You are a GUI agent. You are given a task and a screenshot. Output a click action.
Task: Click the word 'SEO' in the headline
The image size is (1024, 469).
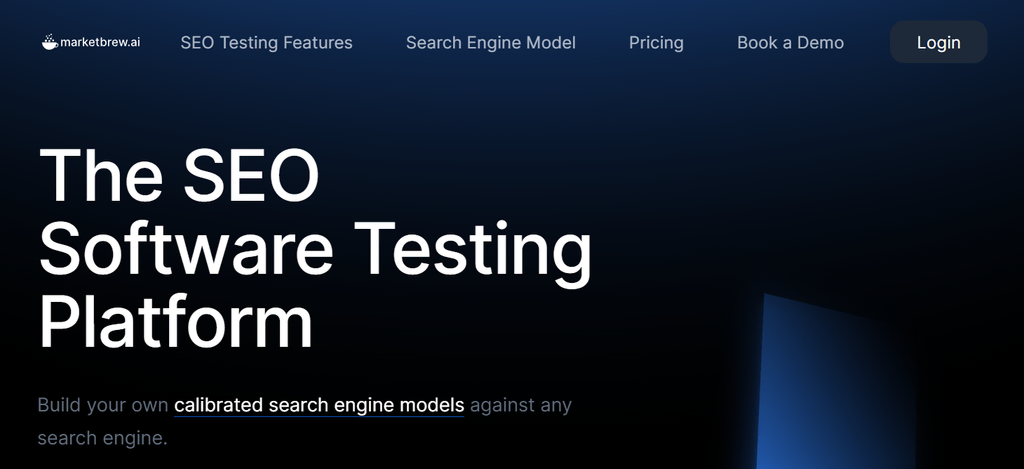[x=252, y=175]
